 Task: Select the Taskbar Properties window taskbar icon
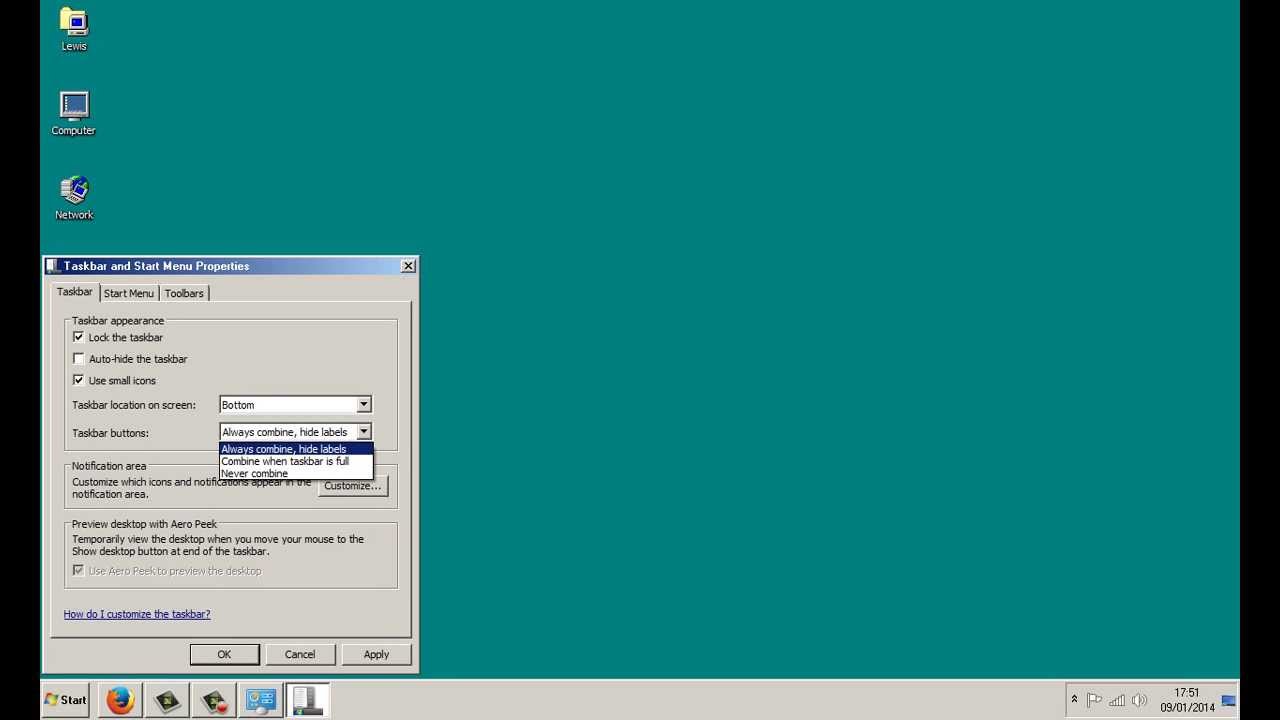[307, 700]
